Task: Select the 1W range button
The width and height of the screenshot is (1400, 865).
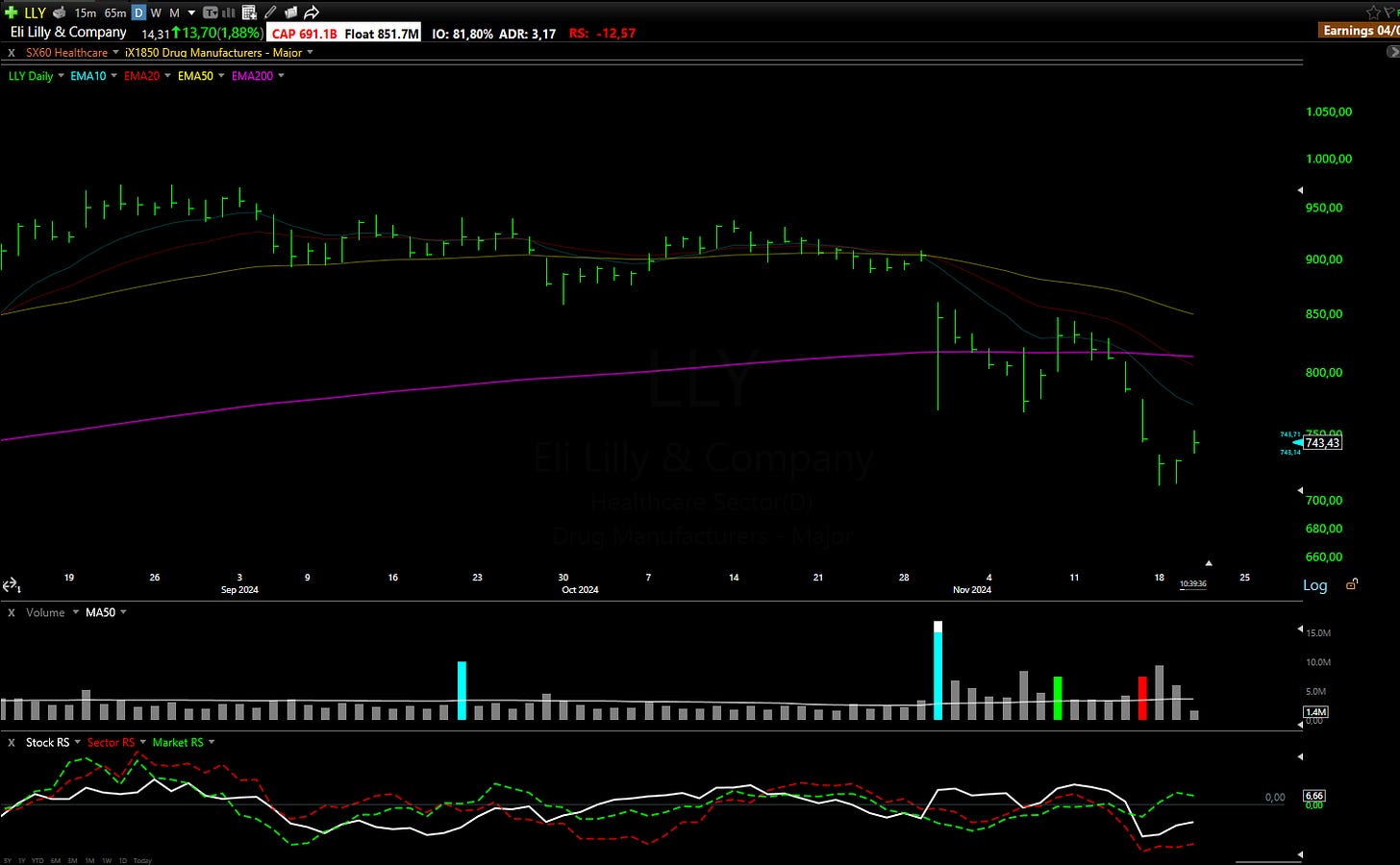Action: (107, 860)
